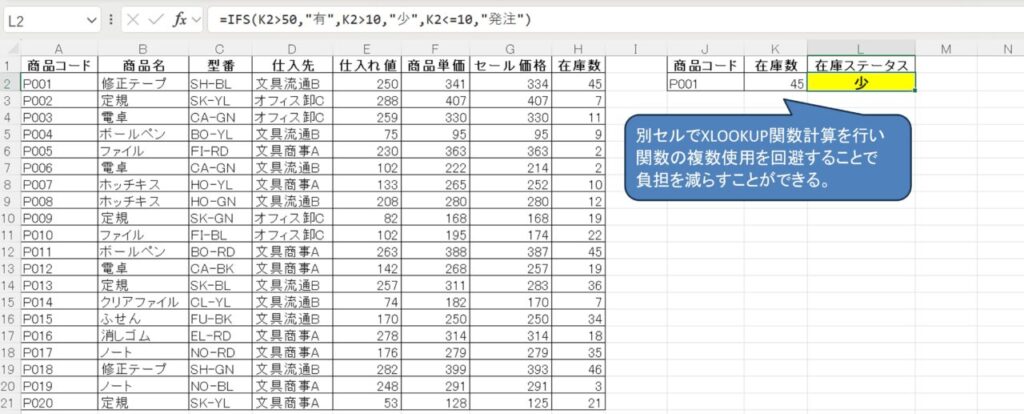
Task: Click the formula bar containing the IFS formula
Action: point(615,20)
